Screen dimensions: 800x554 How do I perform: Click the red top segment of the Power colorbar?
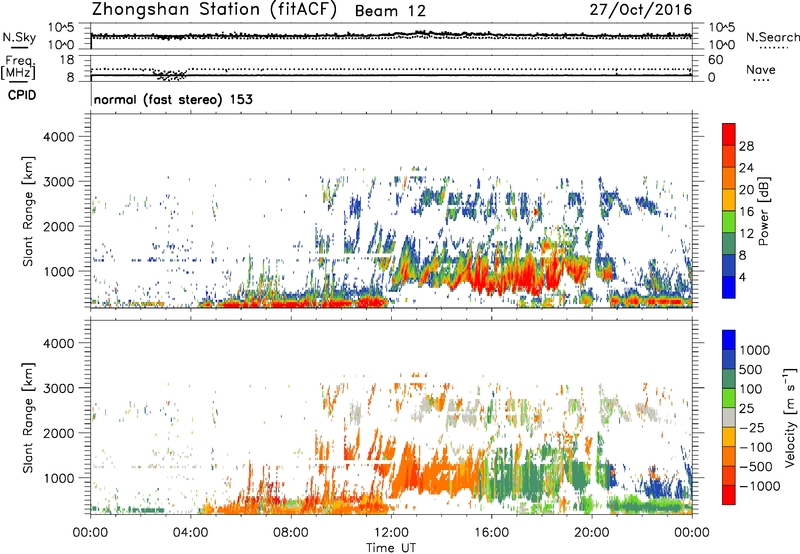click(x=729, y=134)
